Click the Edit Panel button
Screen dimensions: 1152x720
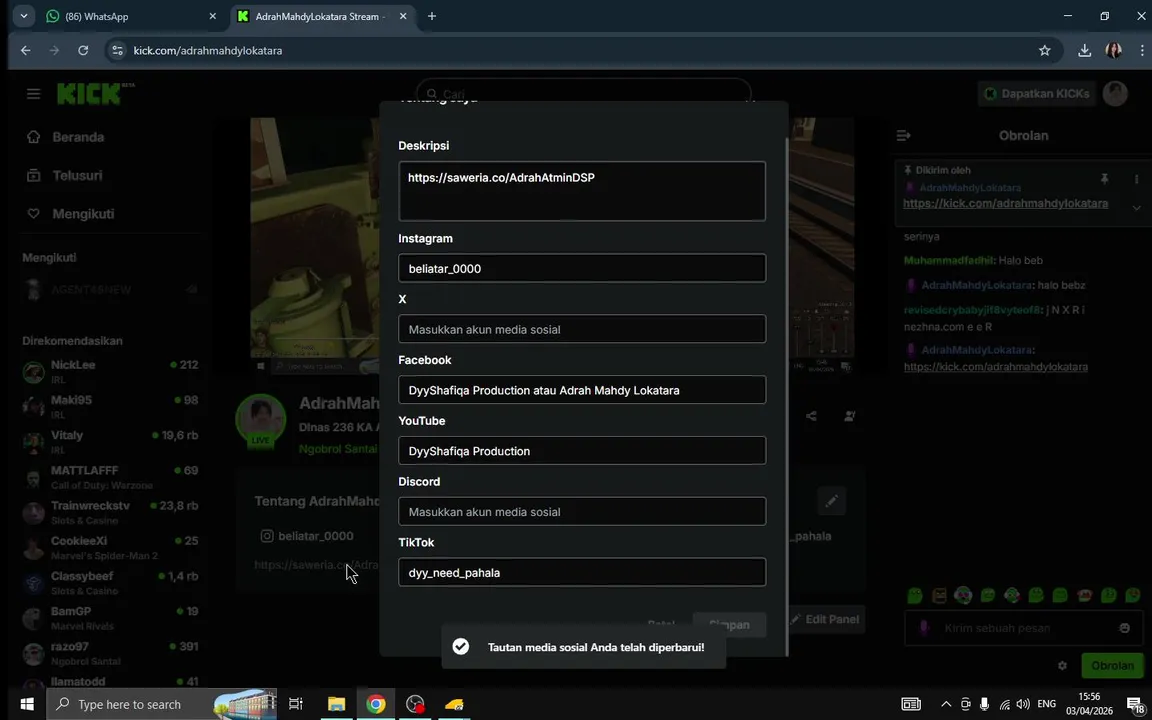824,619
